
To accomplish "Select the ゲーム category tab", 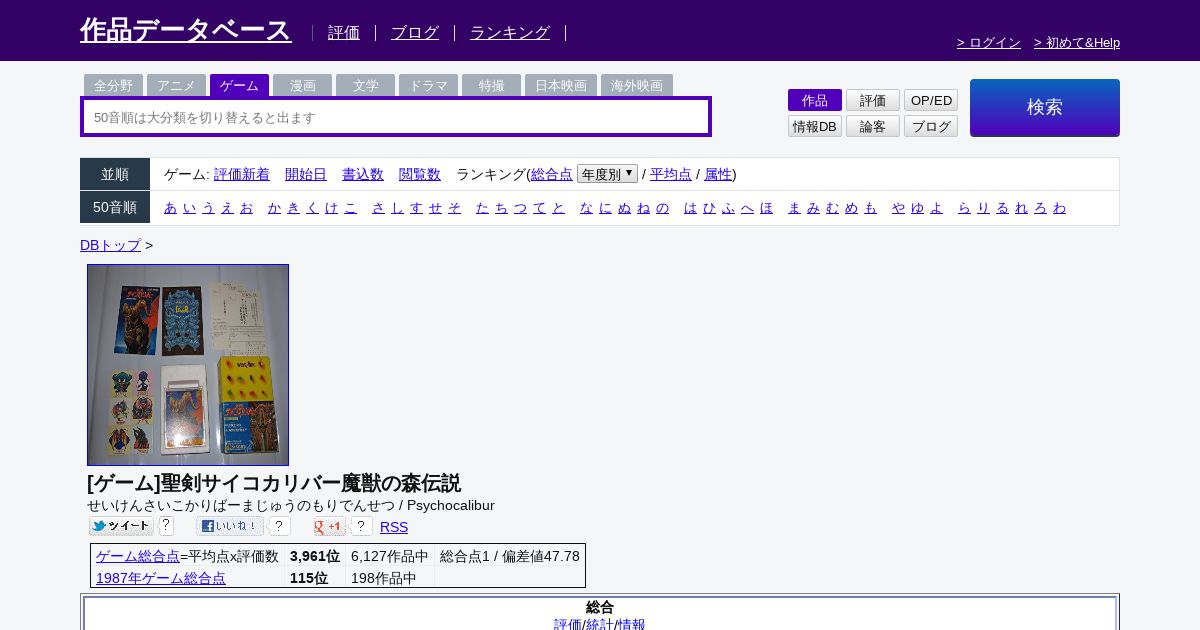I will pyautogui.click(x=239, y=85).
